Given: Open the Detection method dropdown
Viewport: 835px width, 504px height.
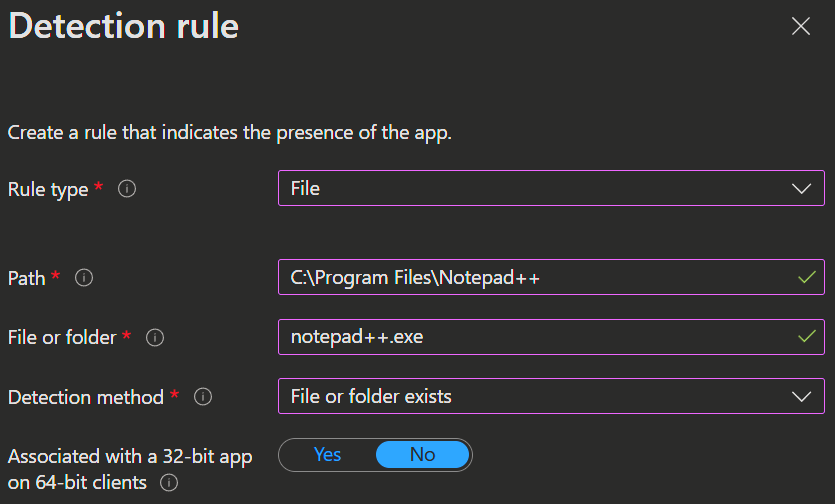Looking at the screenshot, I should (551, 396).
